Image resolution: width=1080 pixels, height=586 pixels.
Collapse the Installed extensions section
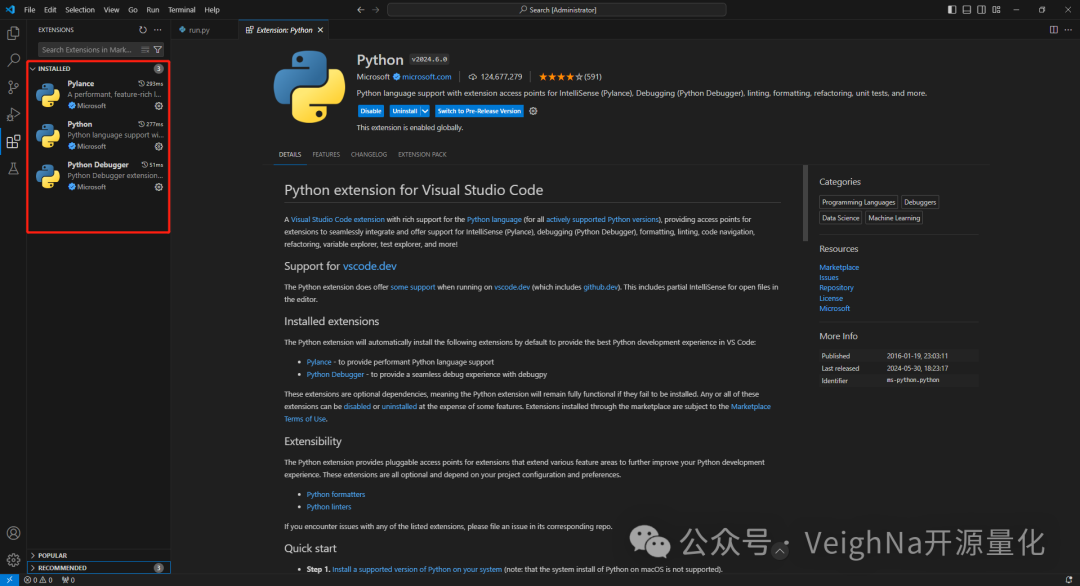(x=33, y=69)
